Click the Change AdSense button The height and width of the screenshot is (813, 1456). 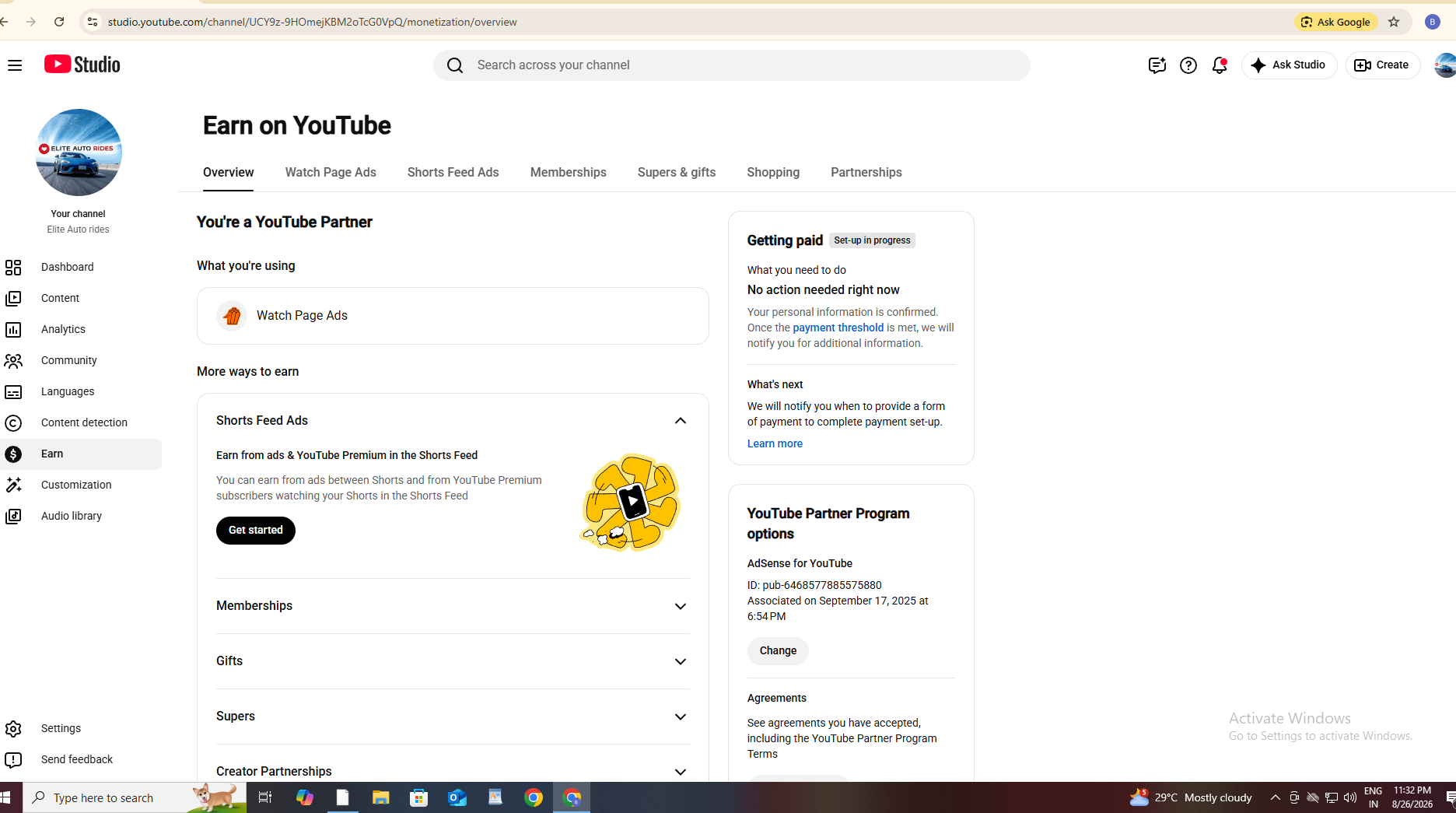[x=778, y=651]
